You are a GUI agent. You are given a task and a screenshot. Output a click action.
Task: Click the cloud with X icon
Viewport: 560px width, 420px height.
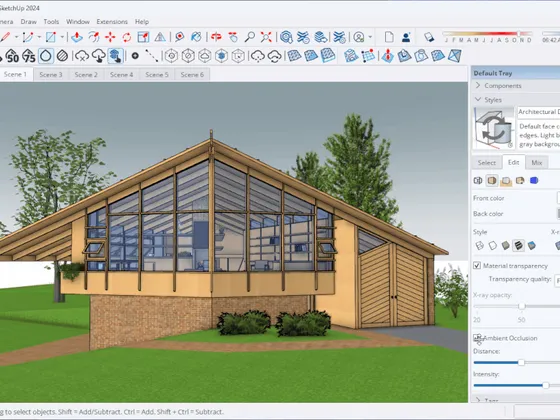pyautogui.click(x=82, y=56)
